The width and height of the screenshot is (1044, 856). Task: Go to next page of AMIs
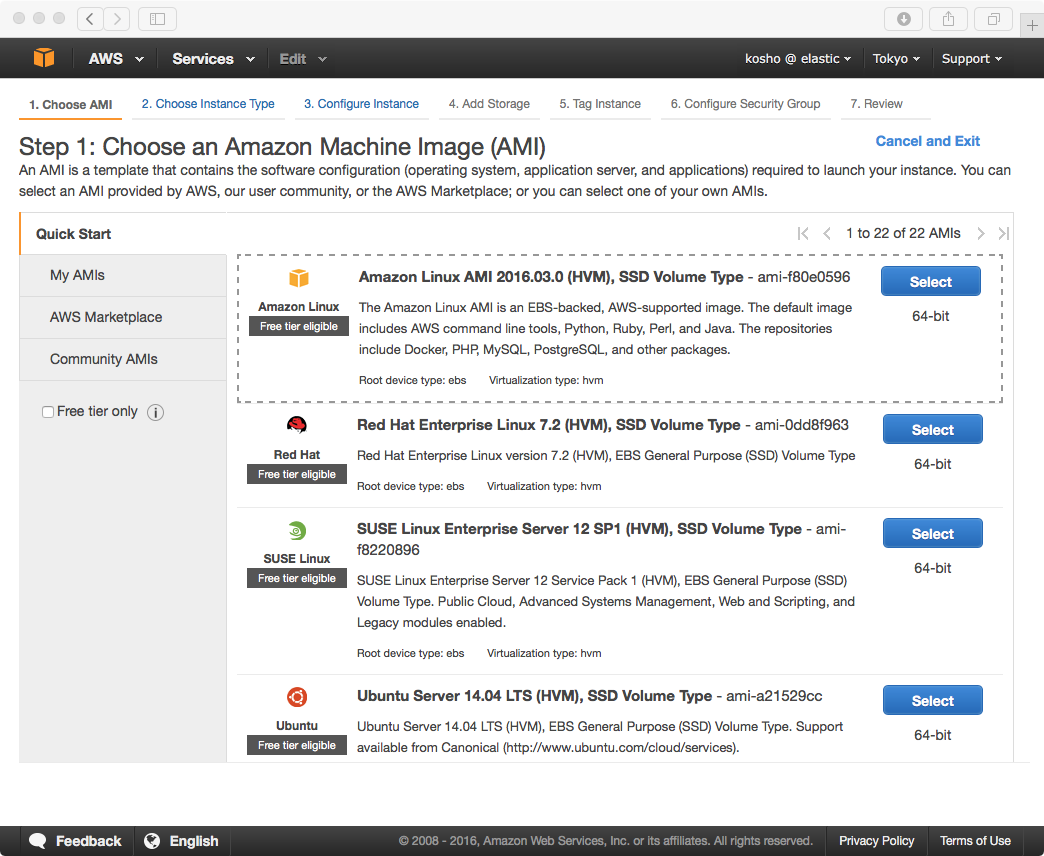981,233
